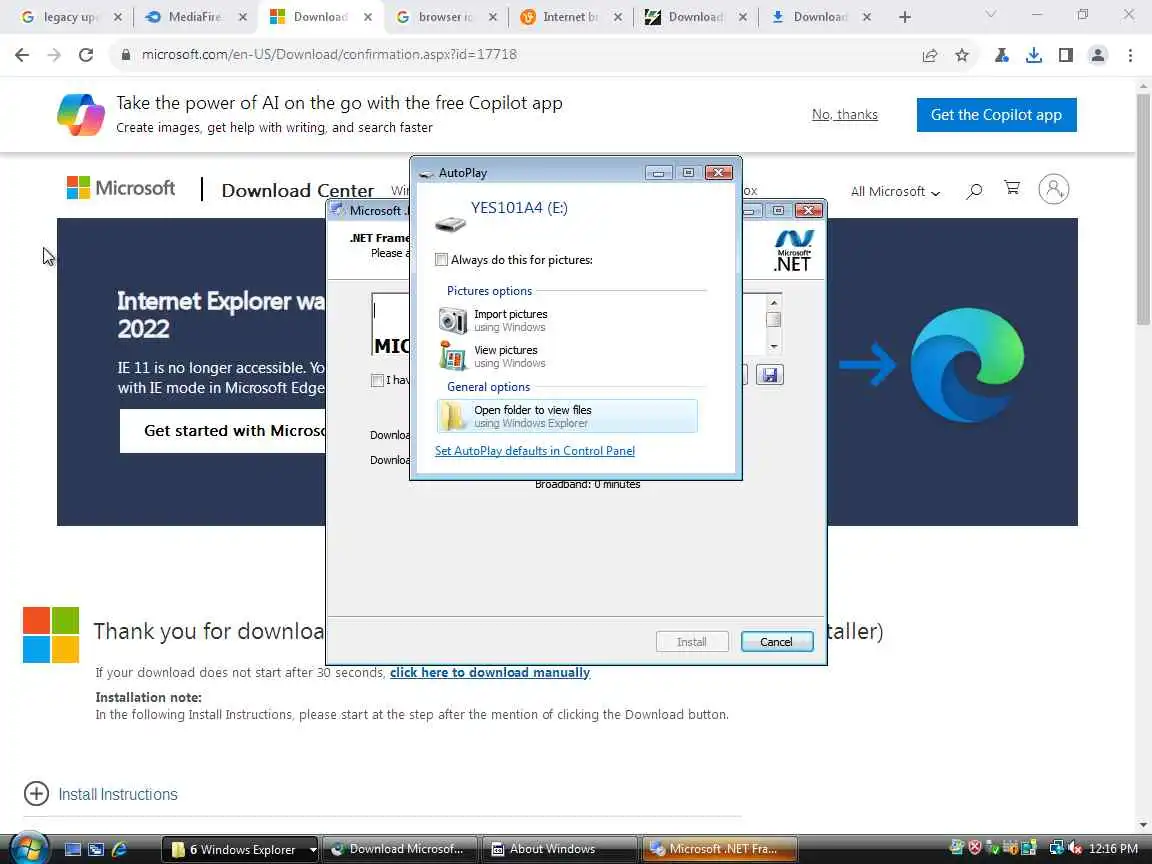This screenshot has height=864, width=1152.
Task: Click the tab search chevron in the Chrome title bar
Action: pyautogui.click(x=990, y=15)
